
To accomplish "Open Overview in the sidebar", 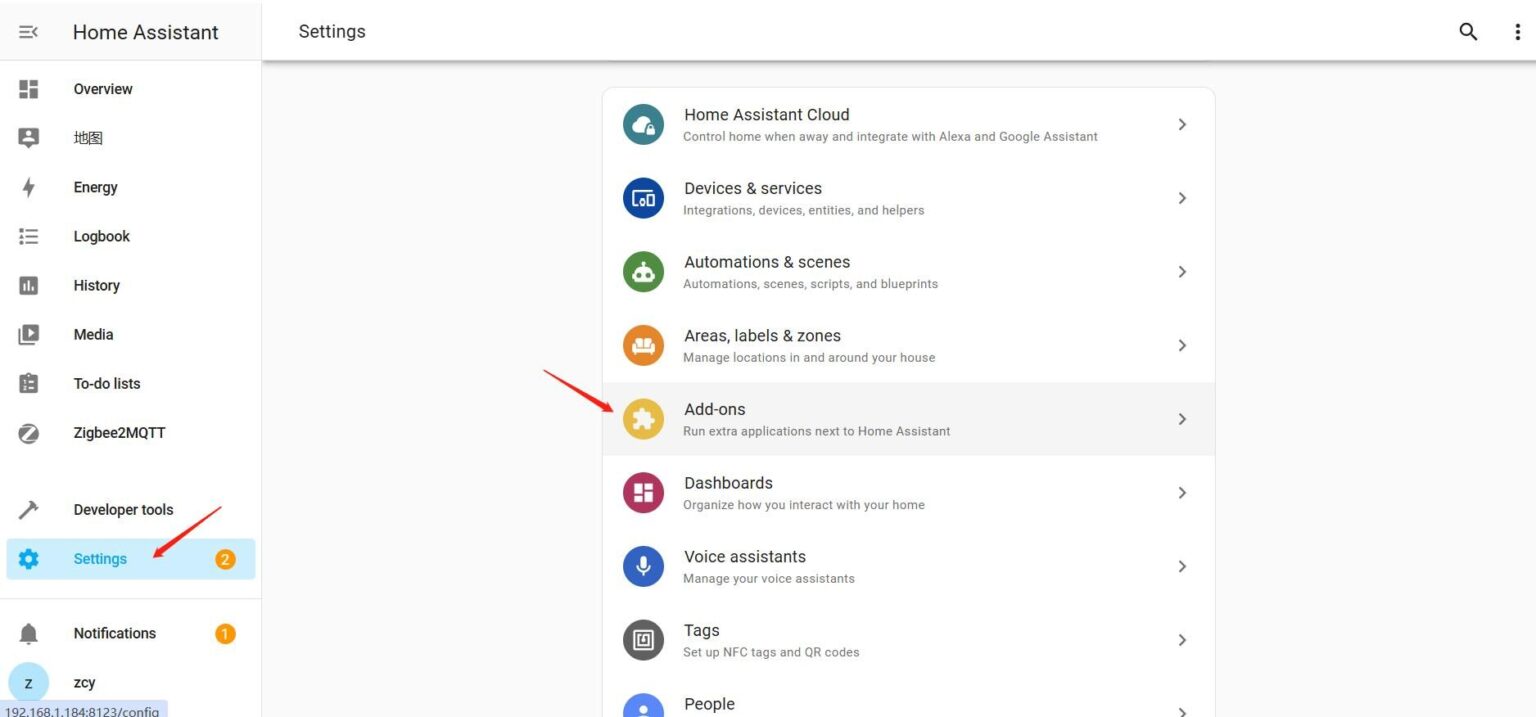I will (102, 89).
